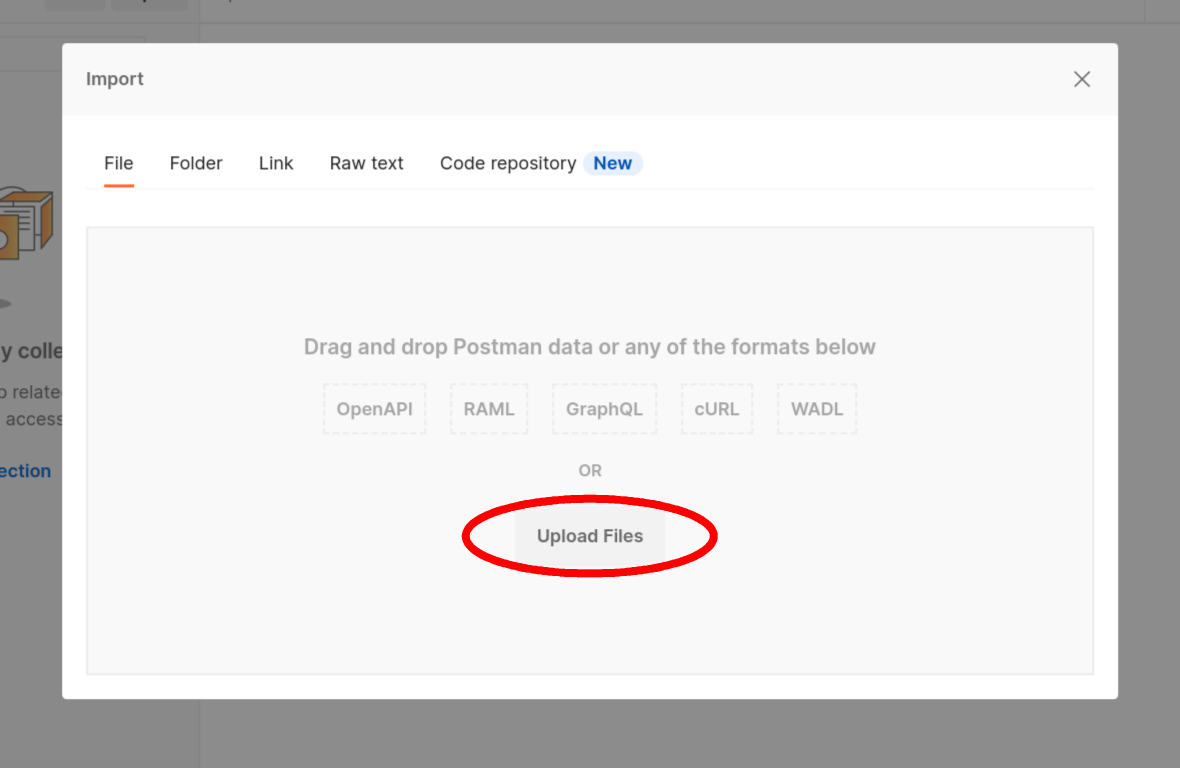
Task: Click the OR separator label
Action: [x=590, y=470]
